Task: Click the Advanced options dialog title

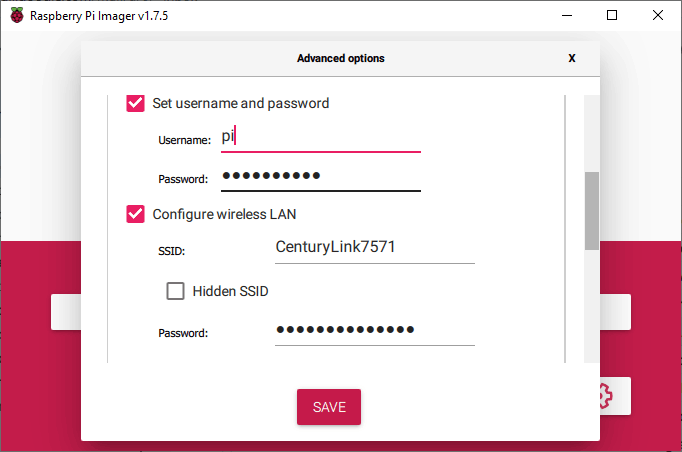Action: (340, 59)
